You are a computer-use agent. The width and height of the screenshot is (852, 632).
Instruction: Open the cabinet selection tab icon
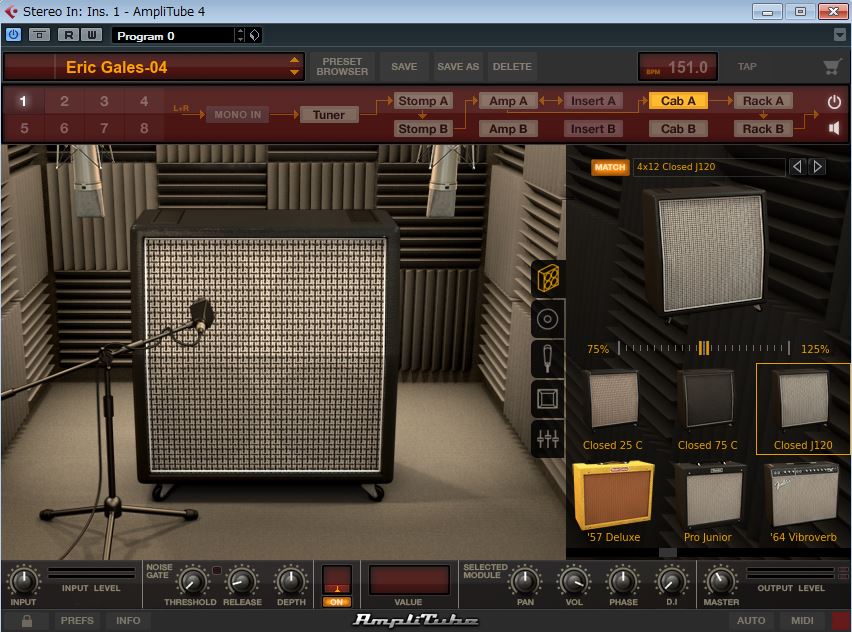coord(547,276)
